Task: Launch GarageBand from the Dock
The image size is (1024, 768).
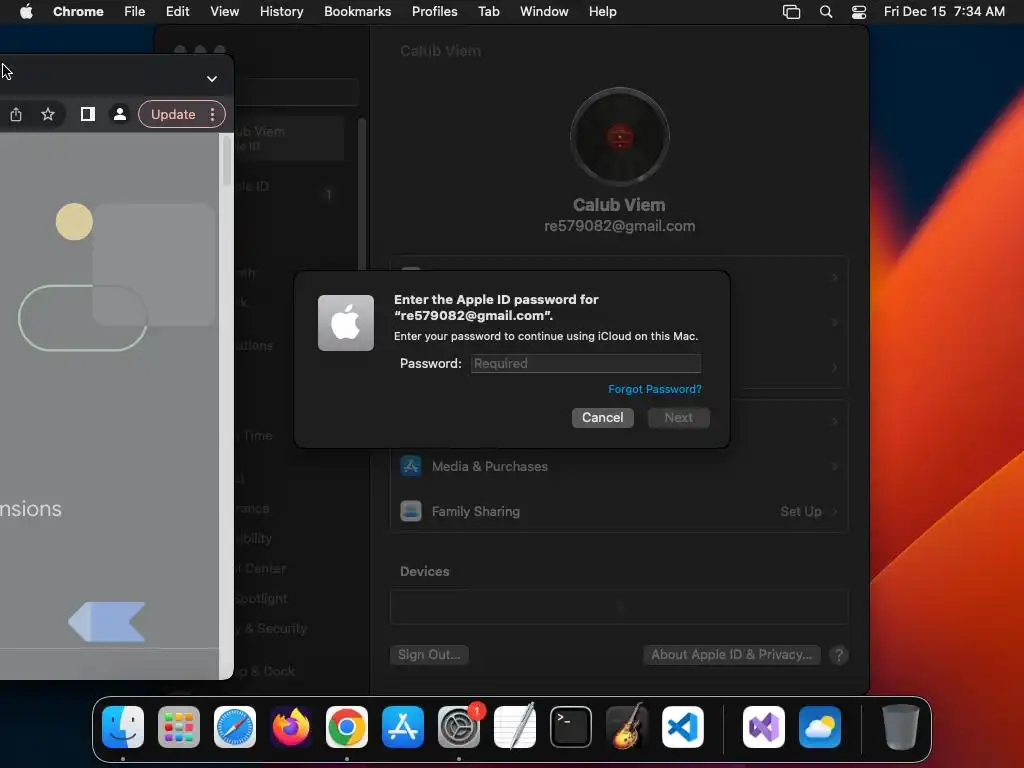Action: point(627,727)
